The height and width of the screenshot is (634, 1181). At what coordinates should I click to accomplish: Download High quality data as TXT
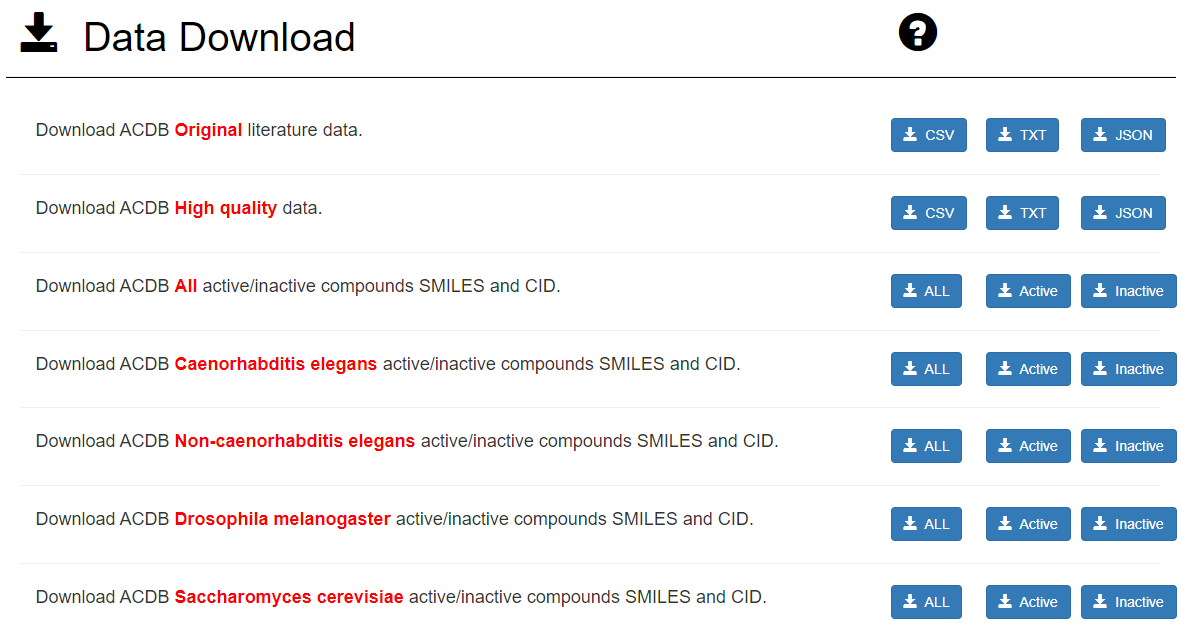(x=1021, y=213)
